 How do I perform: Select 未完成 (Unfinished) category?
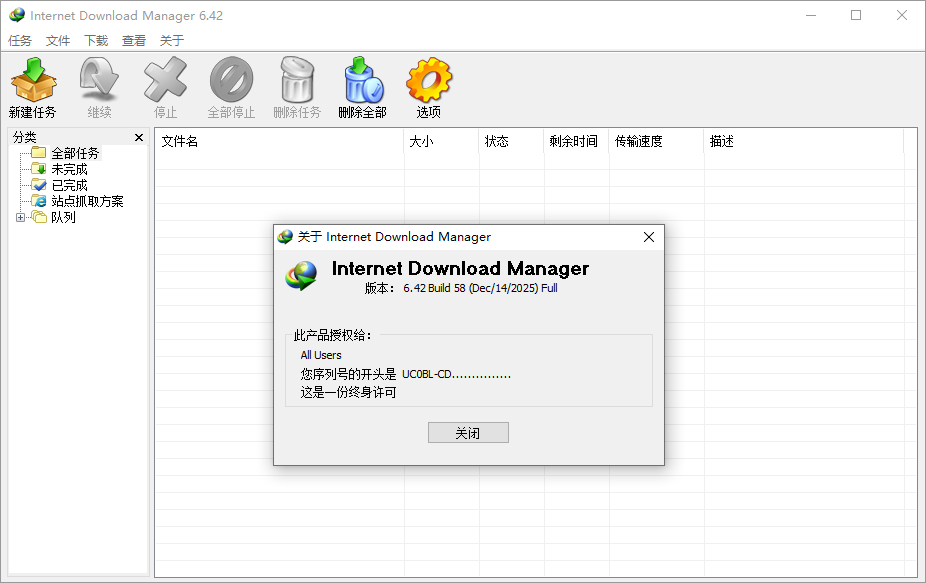point(69,169)
